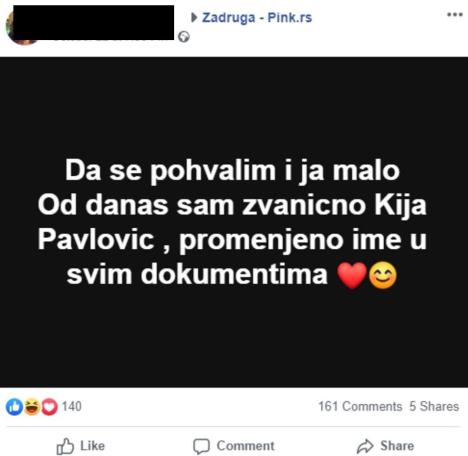This screenshot has height=456, width=468.
Task: Open the 5 Shares link
Action: click(x=434, y=406)
